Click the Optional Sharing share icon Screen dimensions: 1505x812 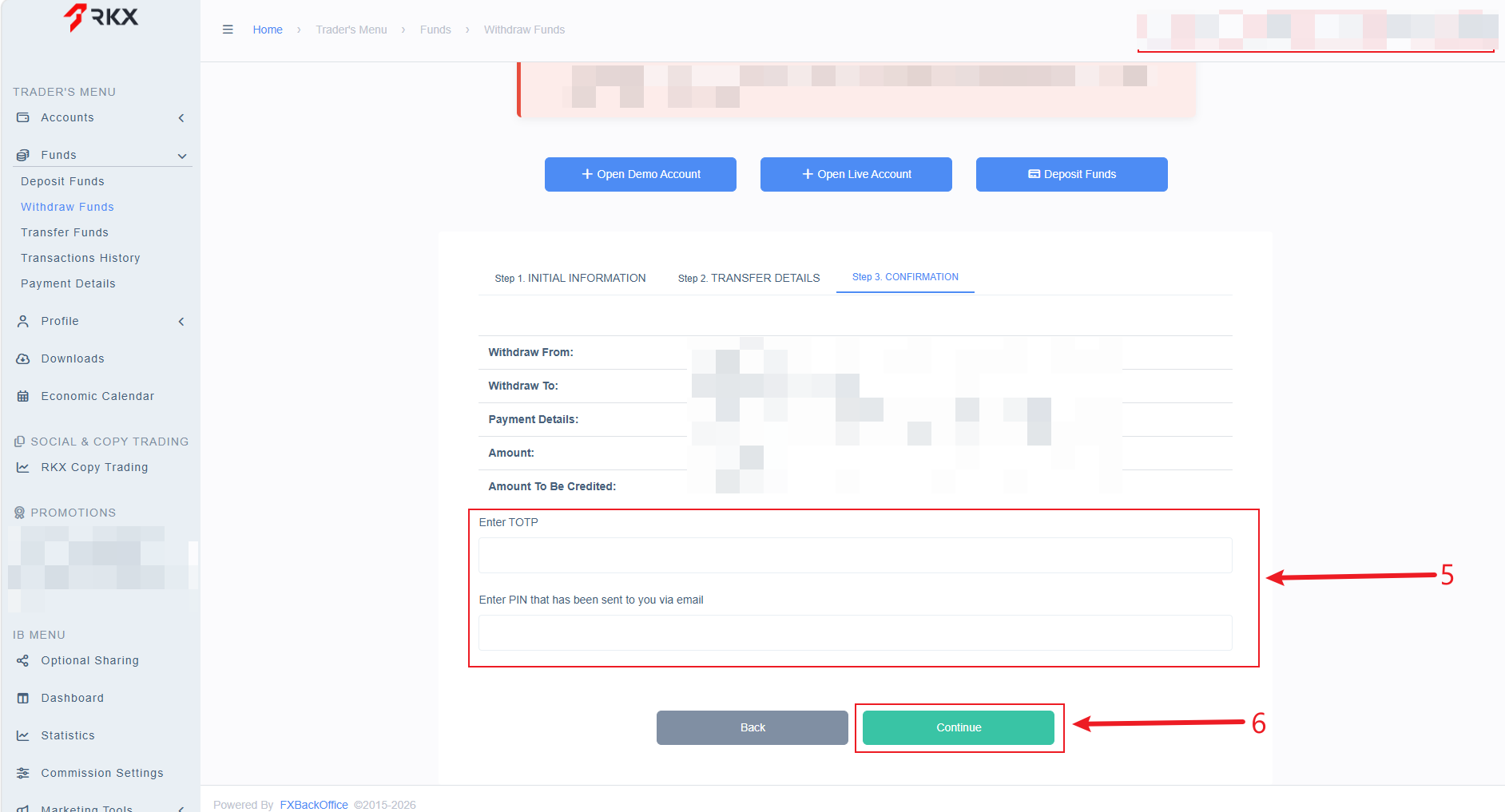23,660
